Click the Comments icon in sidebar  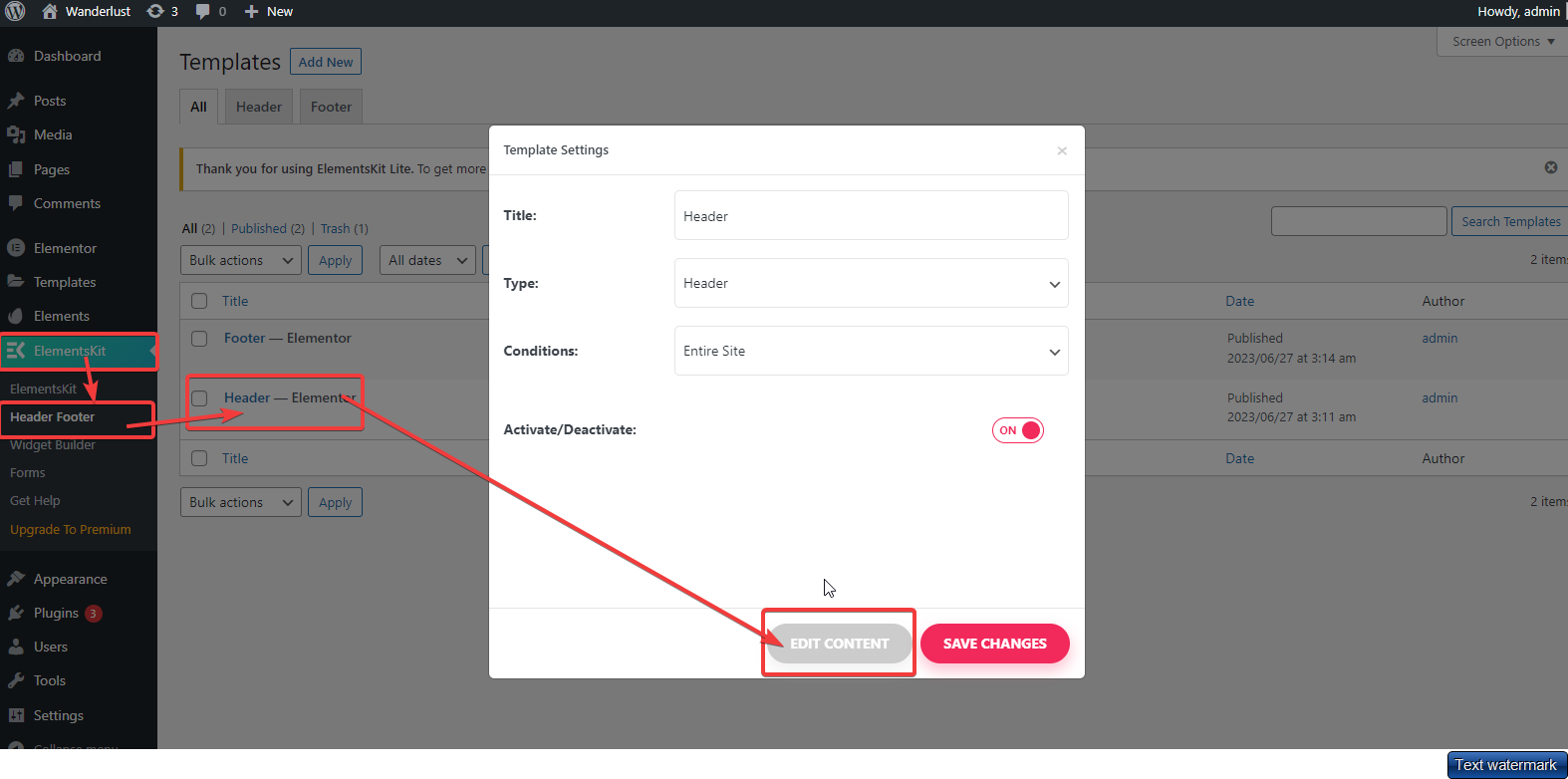(x=16, y=203)
